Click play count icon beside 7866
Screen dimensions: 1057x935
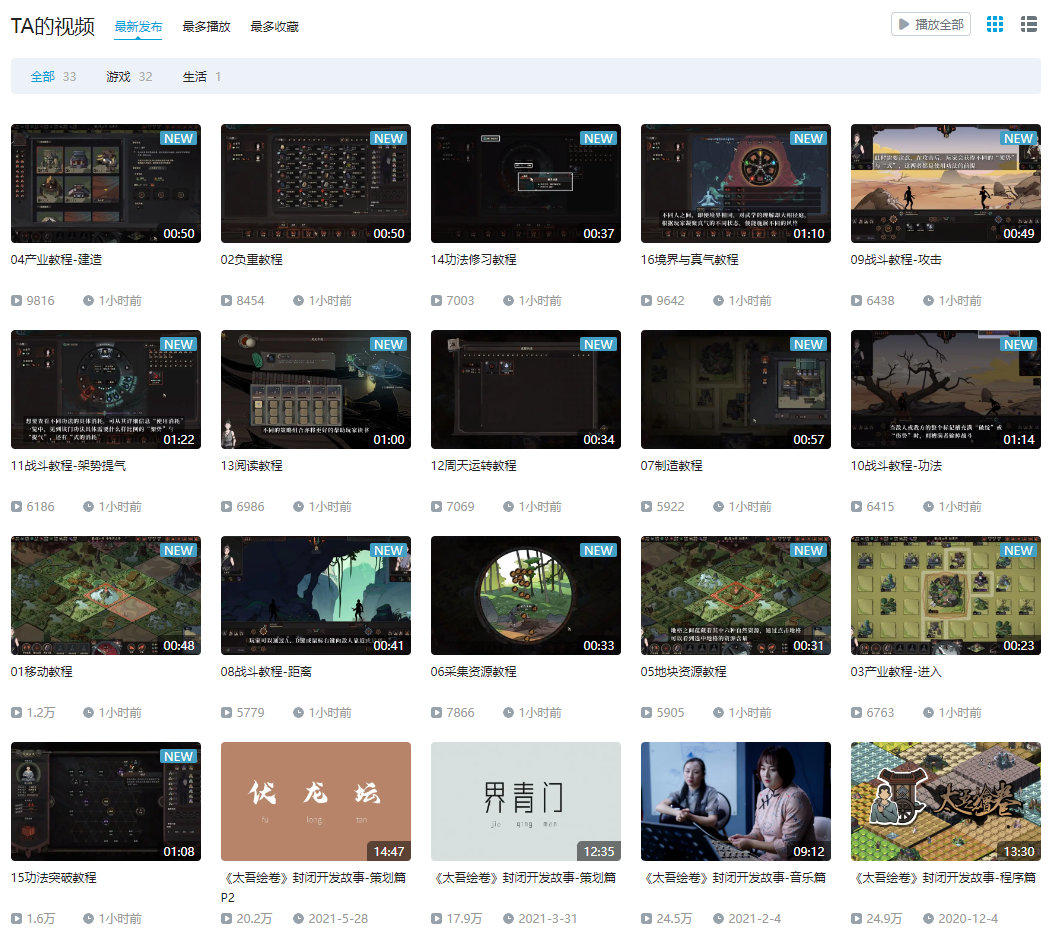tap(436, 713)
